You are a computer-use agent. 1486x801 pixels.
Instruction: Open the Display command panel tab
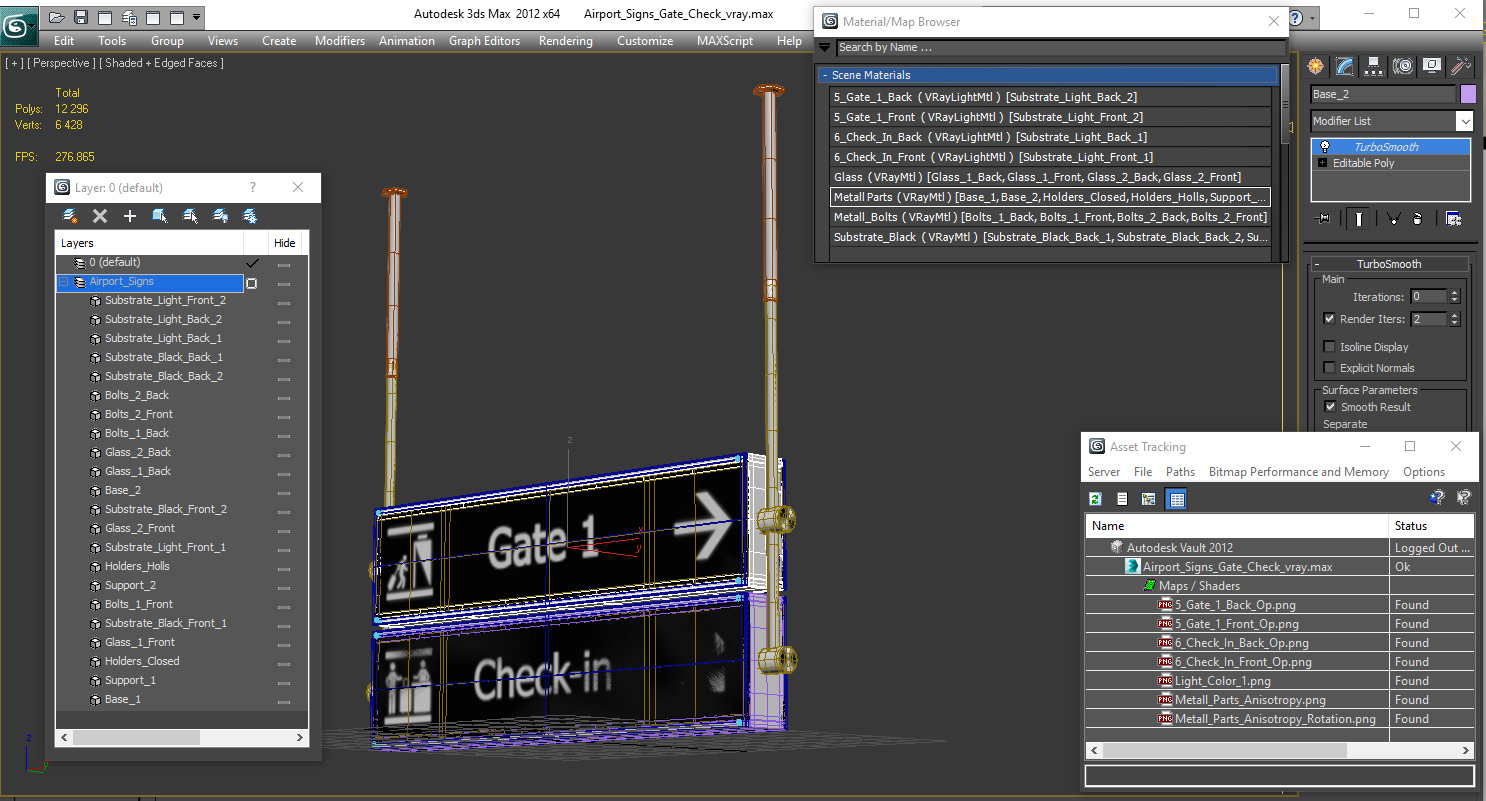tap(1432, 66)
